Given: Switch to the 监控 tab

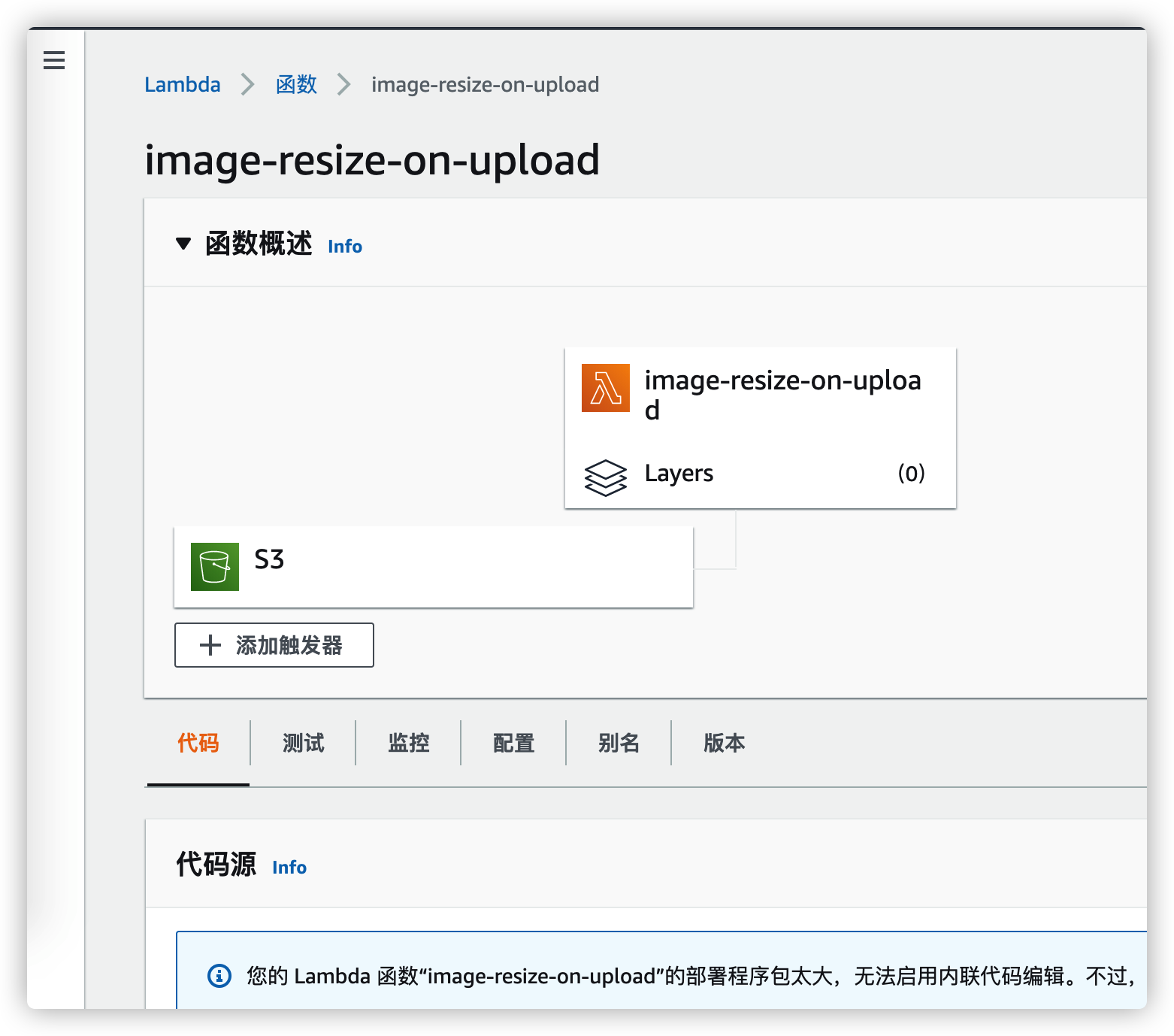Looking at the screenshot, I should click(409, 743).
